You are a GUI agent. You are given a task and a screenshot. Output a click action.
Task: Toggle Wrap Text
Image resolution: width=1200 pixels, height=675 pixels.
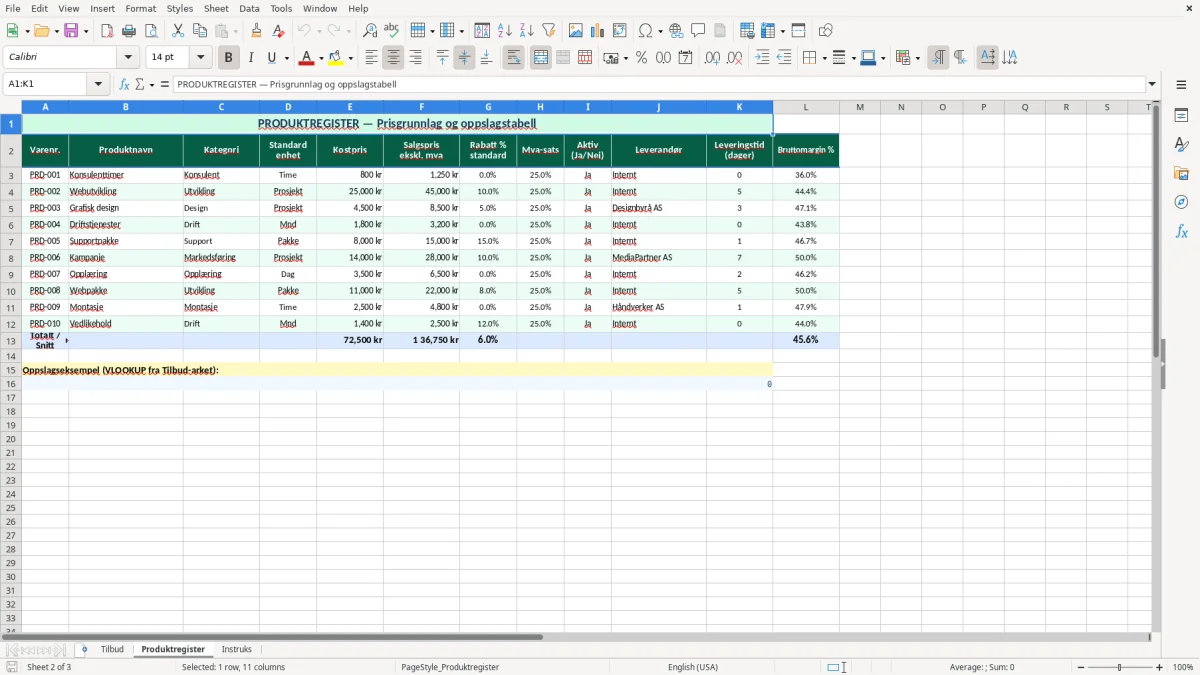tap(514, 58)
